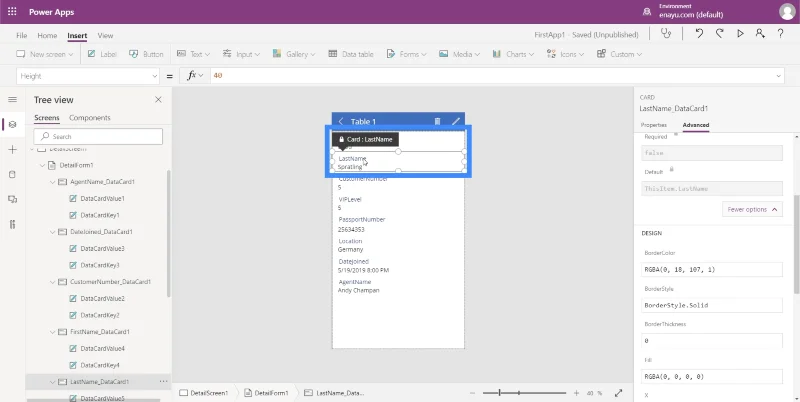Open the user account avatar

(787, 12)
